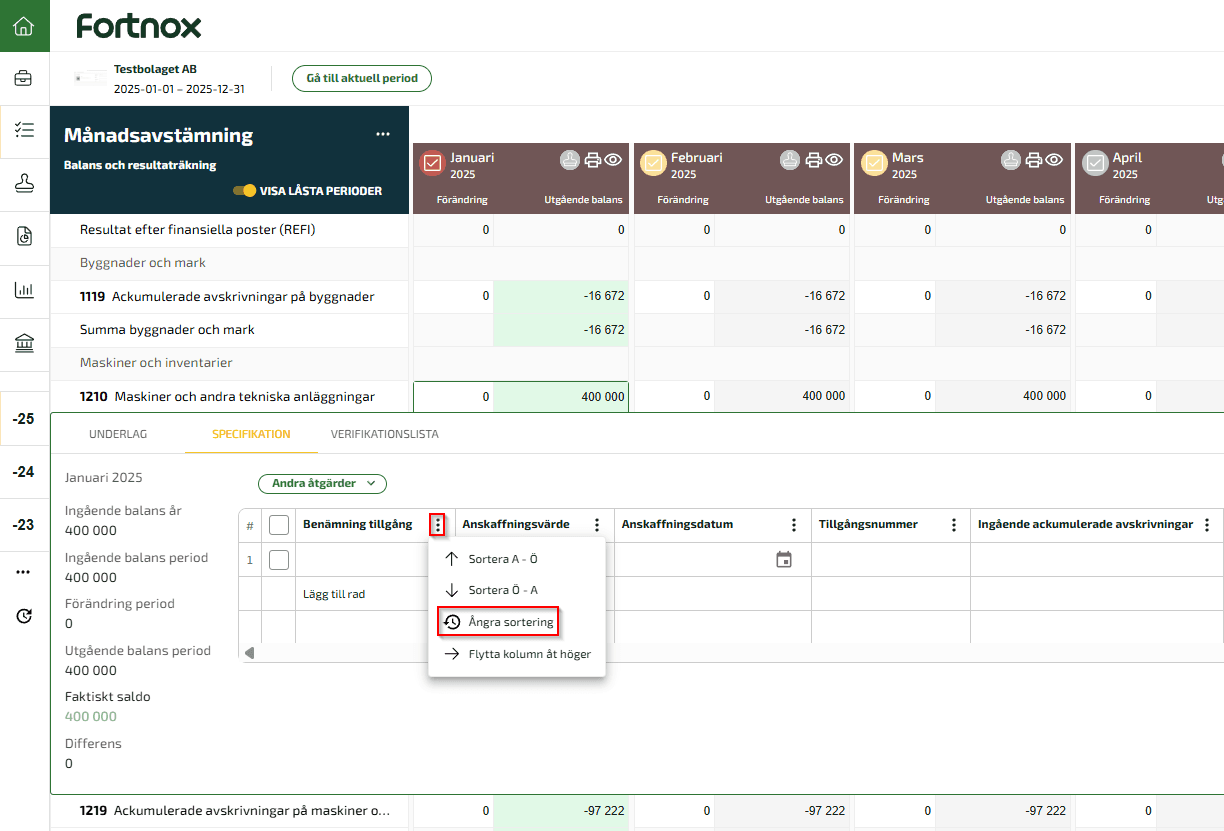Toggle the Januari 2025 period checkbox
Image resolution: width=1224 pixels, height=831 pixels.
point(432,163)
